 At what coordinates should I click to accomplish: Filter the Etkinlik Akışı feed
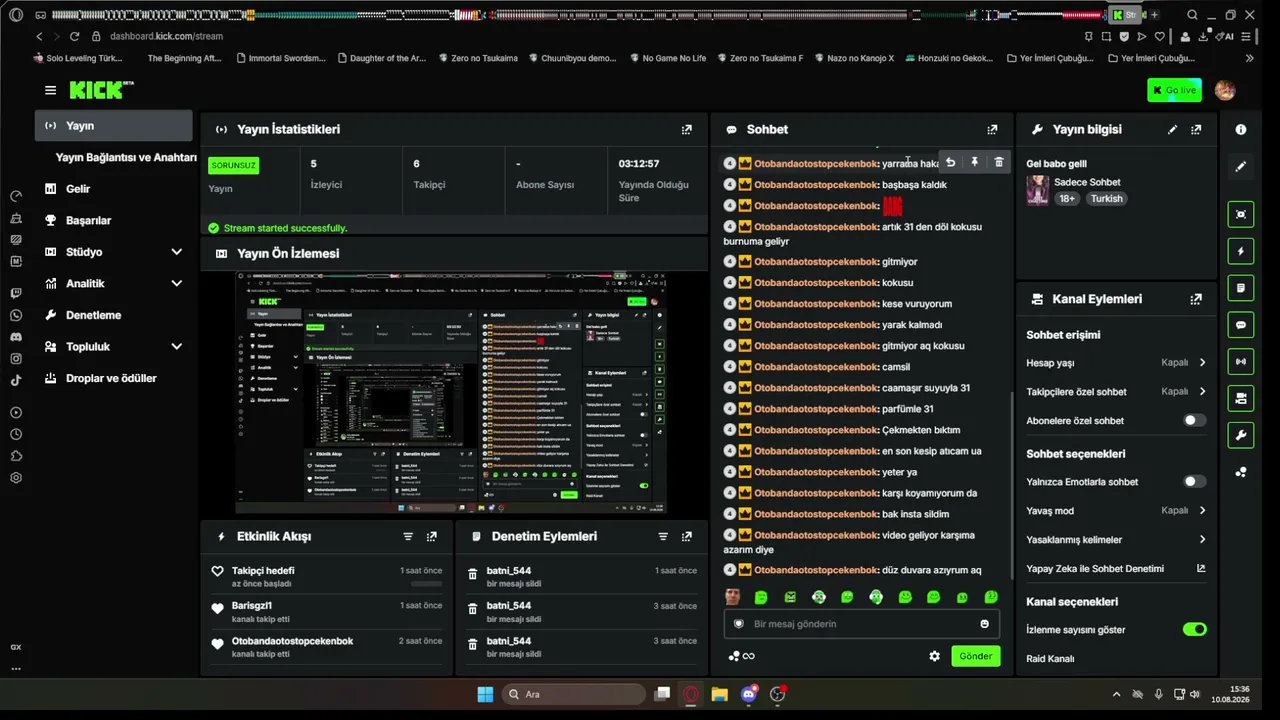[x=408, y=536]
